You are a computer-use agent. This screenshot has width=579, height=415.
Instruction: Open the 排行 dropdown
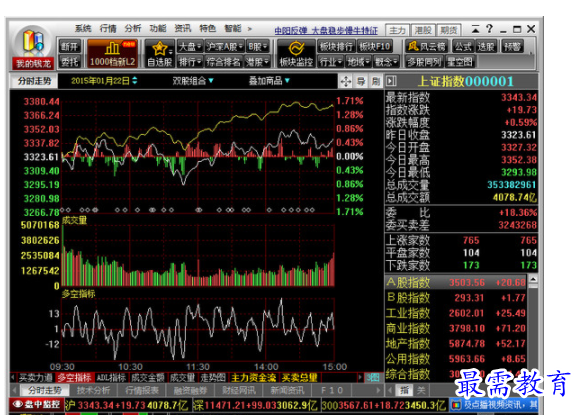point(189,62)
